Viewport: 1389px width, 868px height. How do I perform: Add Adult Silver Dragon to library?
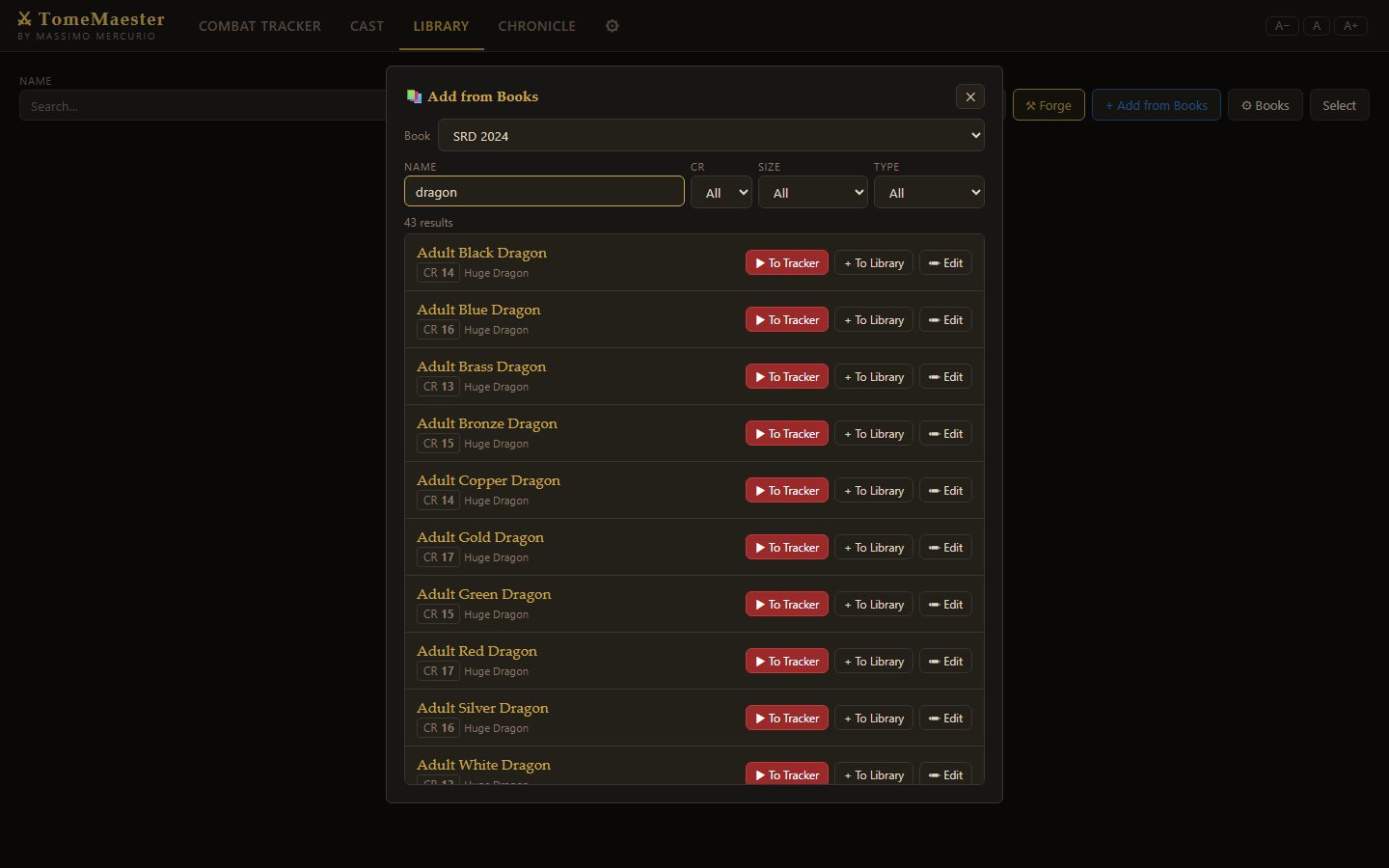pyautogui.click(x=874, y=718)
